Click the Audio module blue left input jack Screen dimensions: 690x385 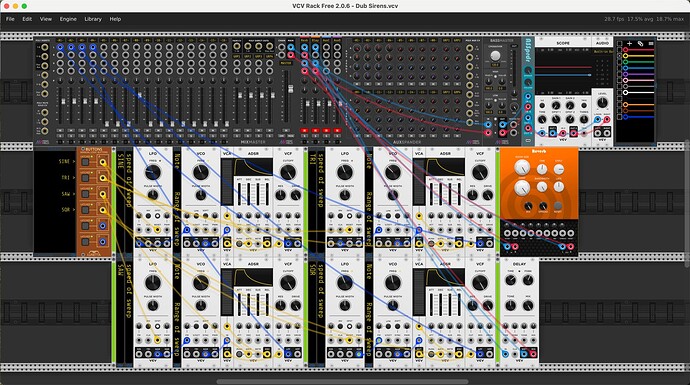598,119
